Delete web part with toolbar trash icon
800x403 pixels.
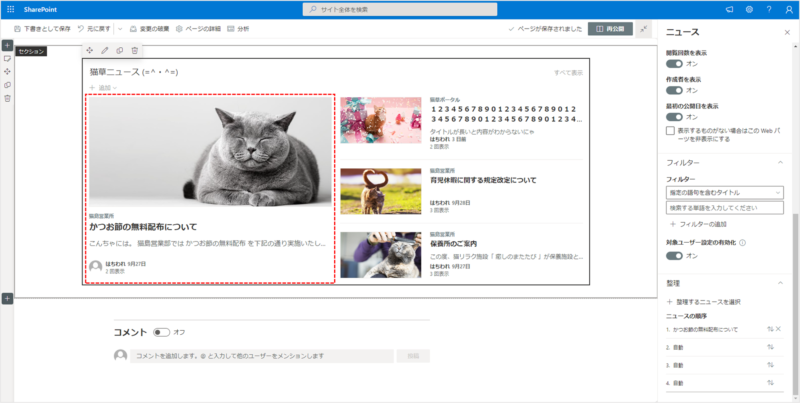pyautogui.click(x=134, y=50)
